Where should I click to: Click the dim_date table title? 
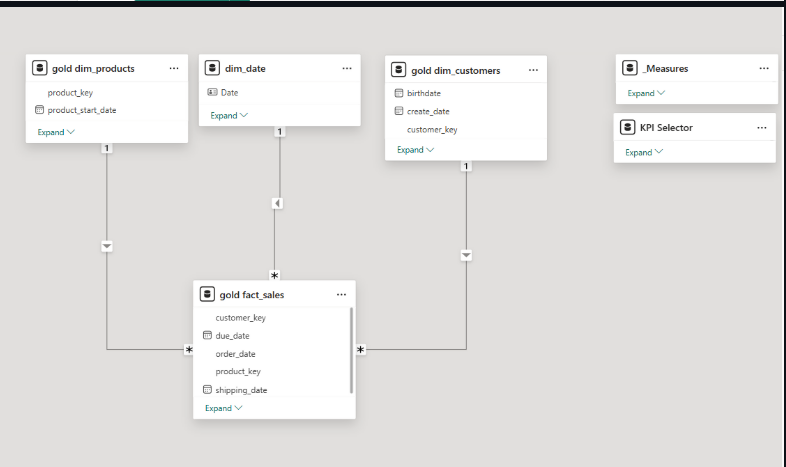(245, 69)
